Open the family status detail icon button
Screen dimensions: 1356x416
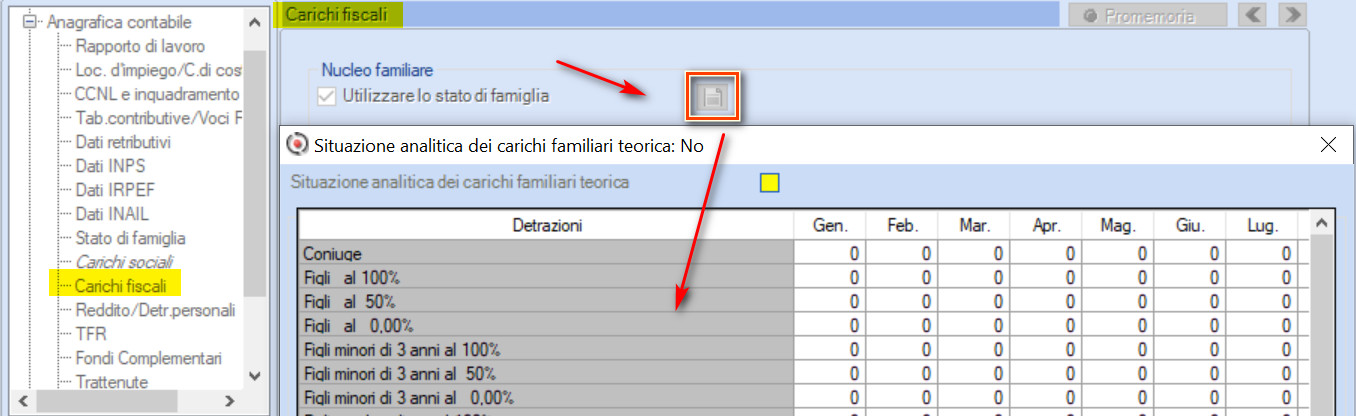(x=713, y=98)
